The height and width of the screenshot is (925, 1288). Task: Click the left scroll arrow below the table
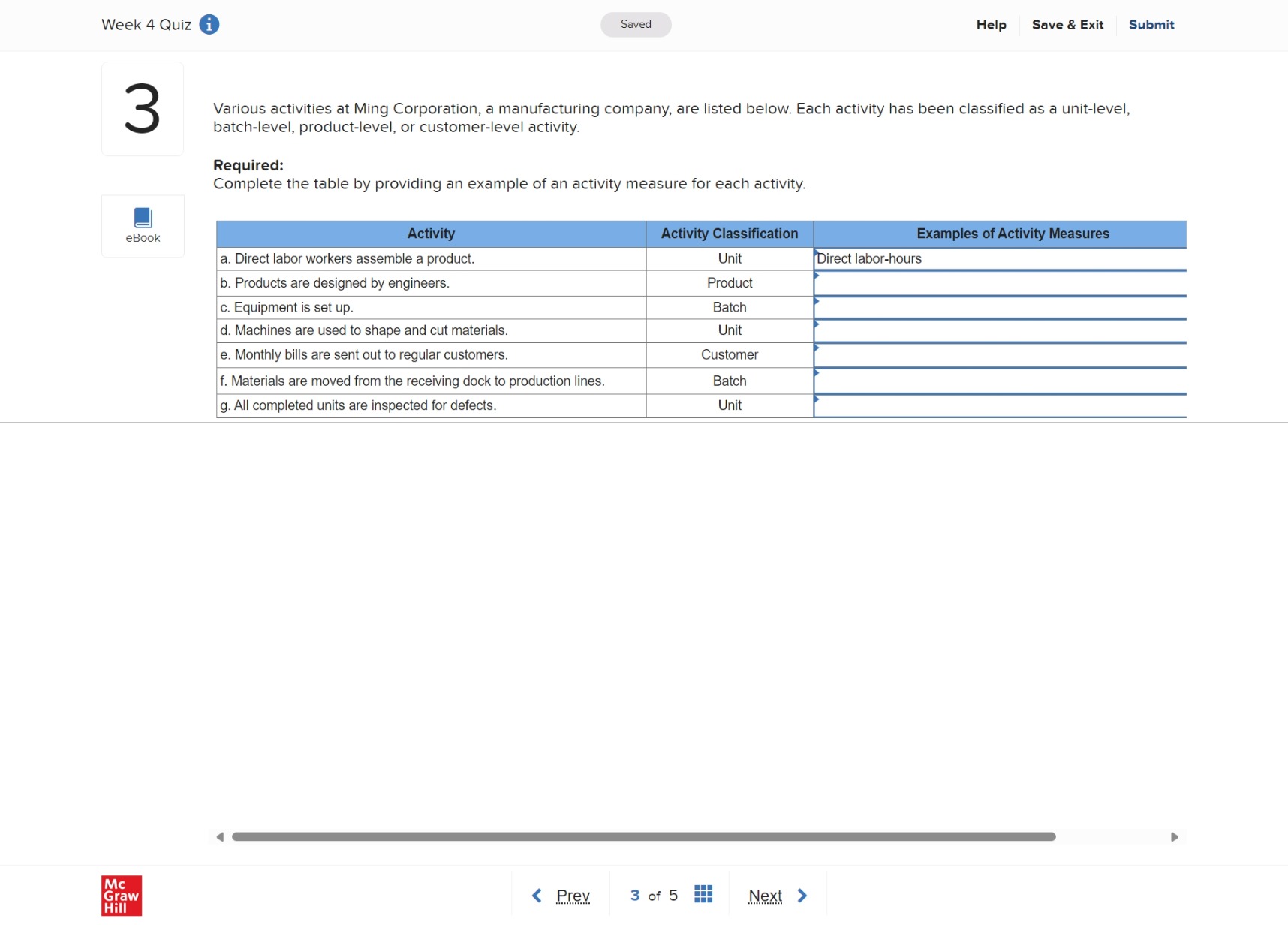click(220, 836)
